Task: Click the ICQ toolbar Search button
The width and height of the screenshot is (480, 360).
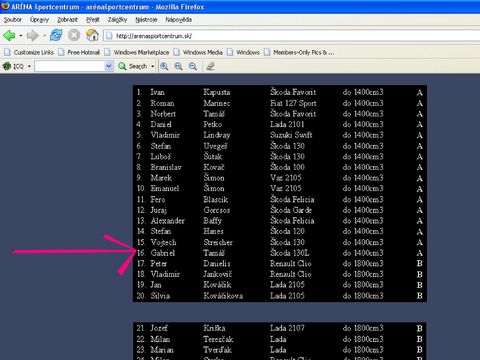Action: [x=133, y=66]
